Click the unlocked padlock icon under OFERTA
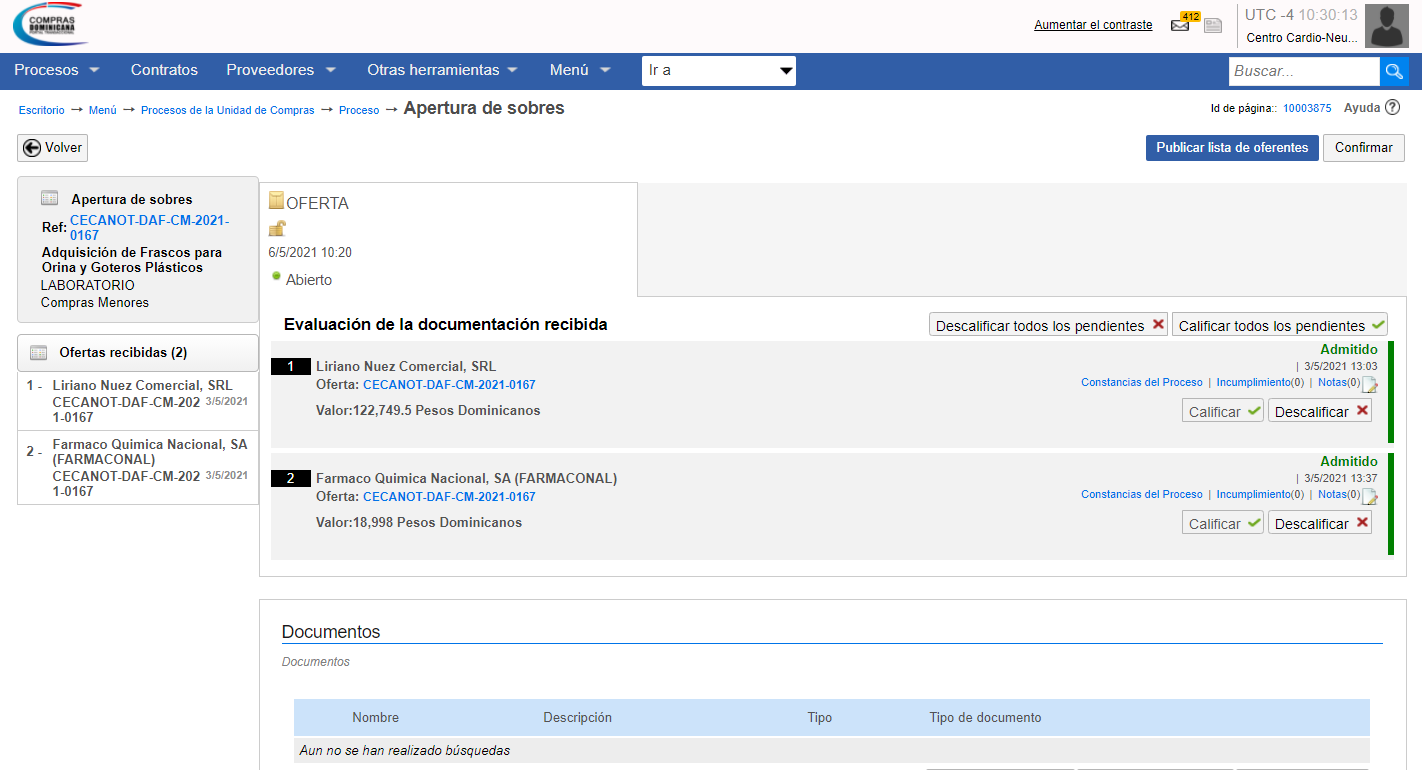Image resolution: width=1422 pixels, height=770 pixels. 277,229
